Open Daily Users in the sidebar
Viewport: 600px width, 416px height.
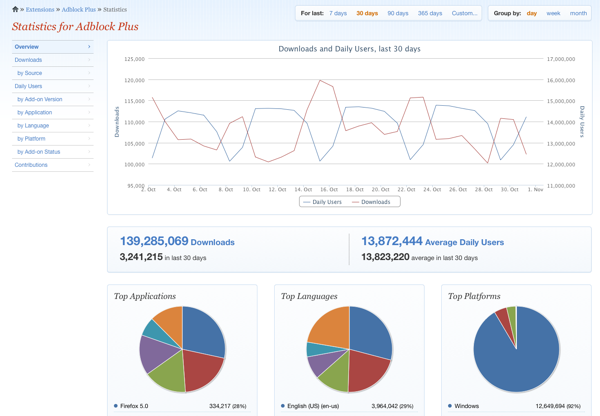pyautogui.click(x=52, y=86)
